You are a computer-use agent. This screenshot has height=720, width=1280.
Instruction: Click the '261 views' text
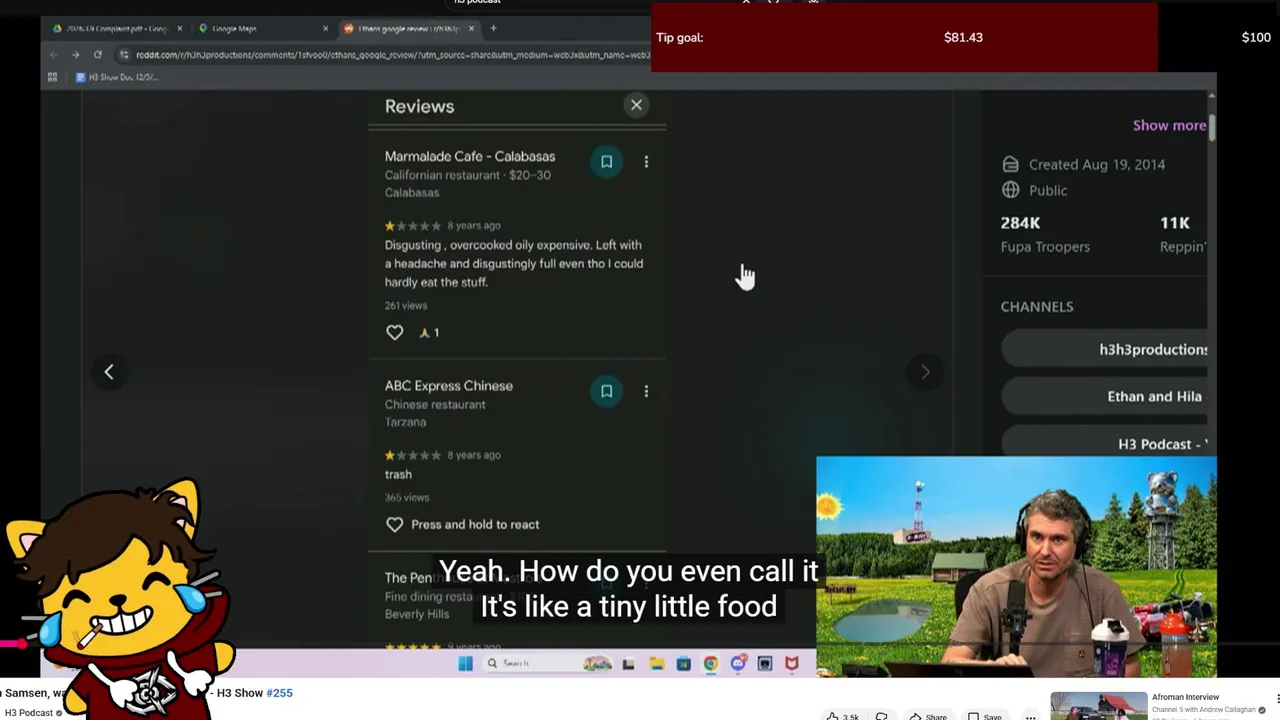(406, 305)
